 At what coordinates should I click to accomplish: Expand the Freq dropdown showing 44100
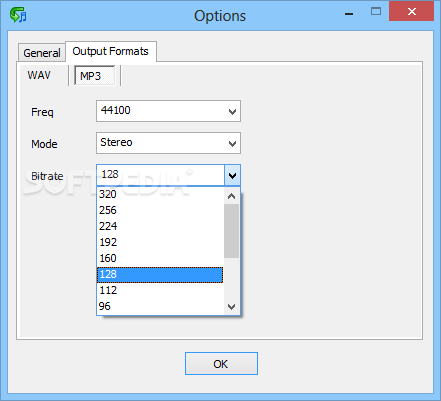coord(168,111)
